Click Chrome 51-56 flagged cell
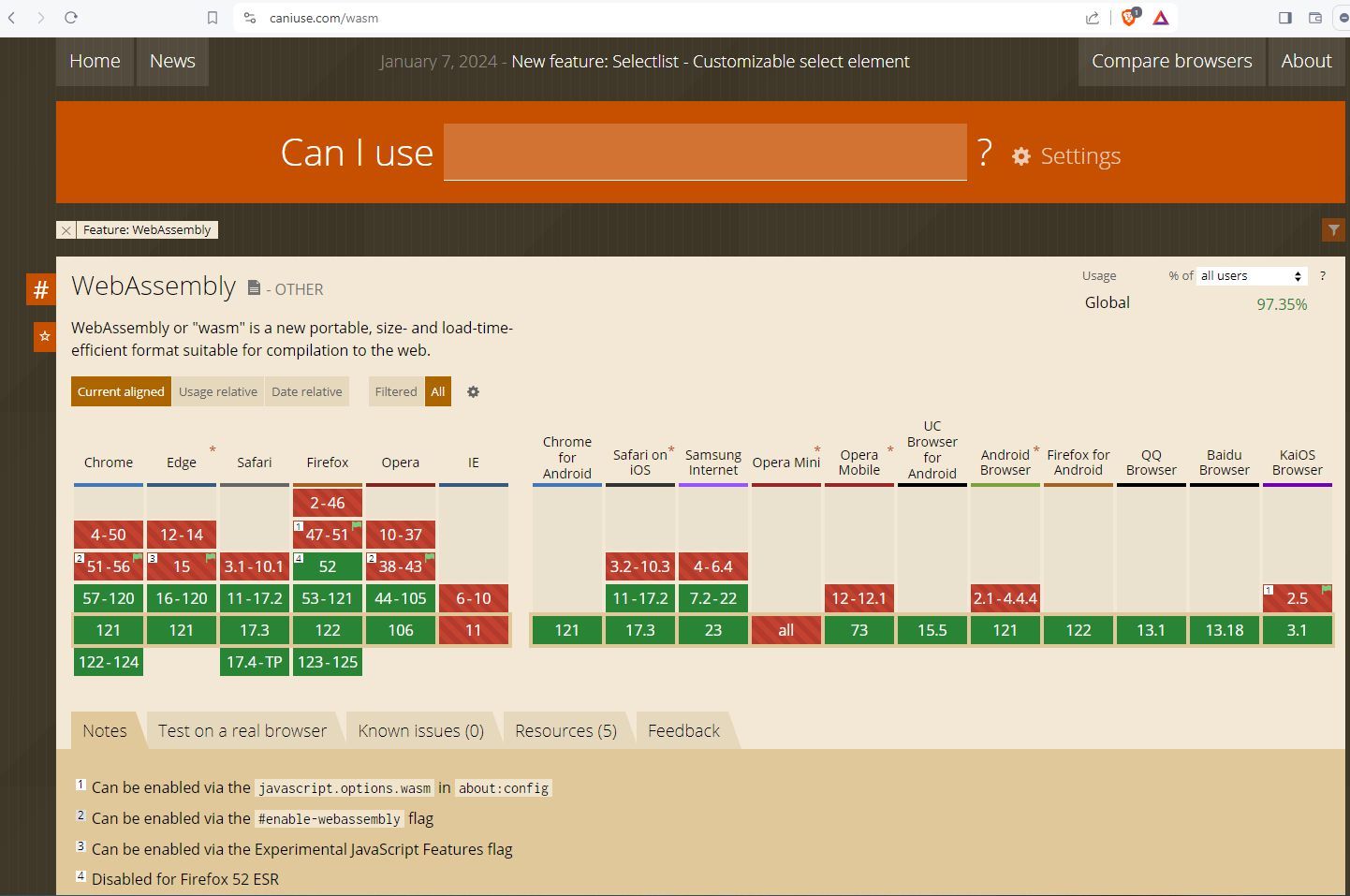1350x896 pixels. 109,566
